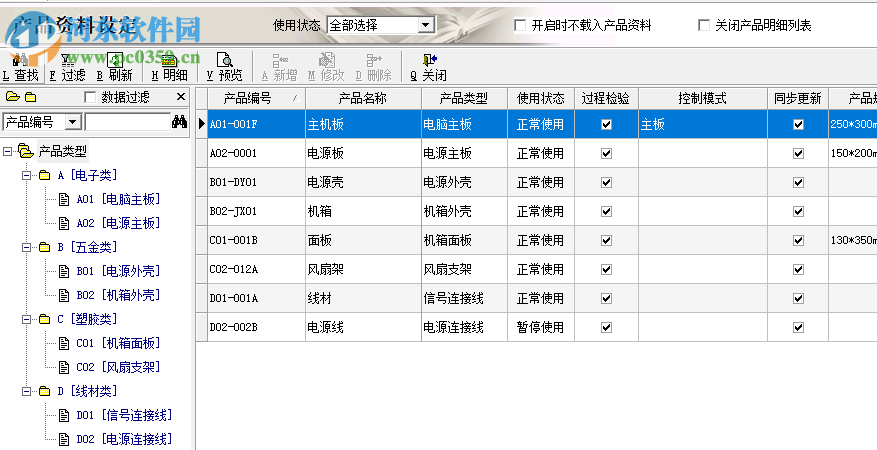Close the left tree panel with X
Screen dimensions: 877x450
tap(181, 97)
